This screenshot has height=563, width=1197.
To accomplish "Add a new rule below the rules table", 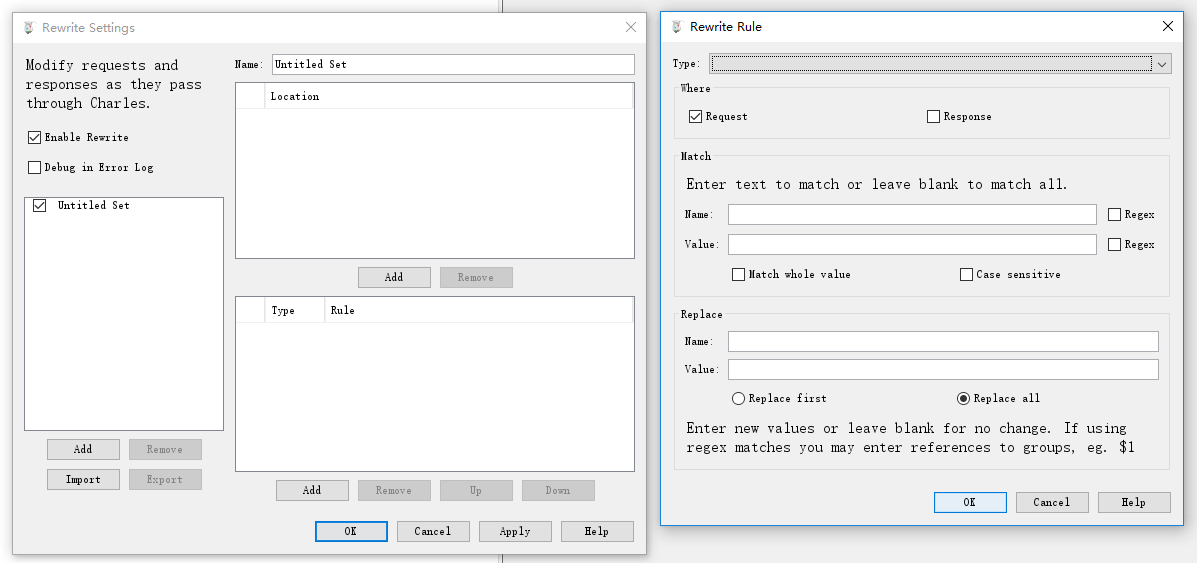I will tap(312, 490).
